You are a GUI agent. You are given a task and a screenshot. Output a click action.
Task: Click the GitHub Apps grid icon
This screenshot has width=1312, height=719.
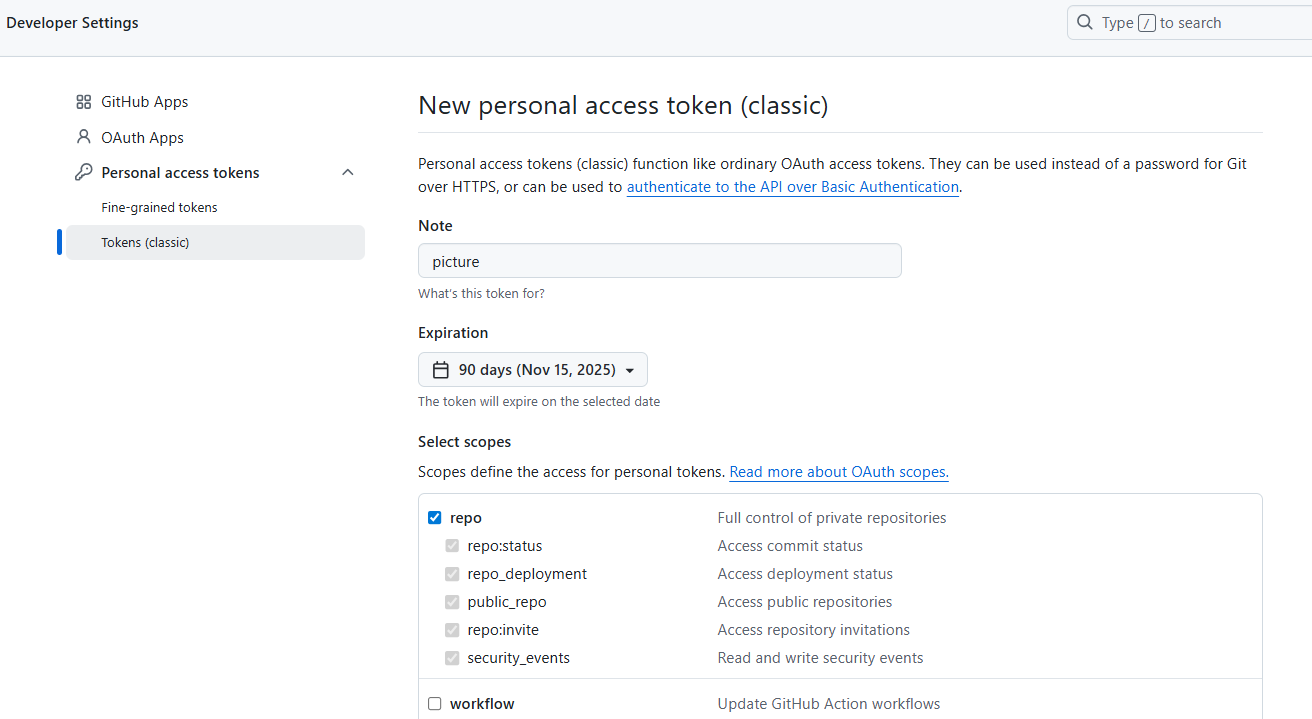tap(84, 102)
